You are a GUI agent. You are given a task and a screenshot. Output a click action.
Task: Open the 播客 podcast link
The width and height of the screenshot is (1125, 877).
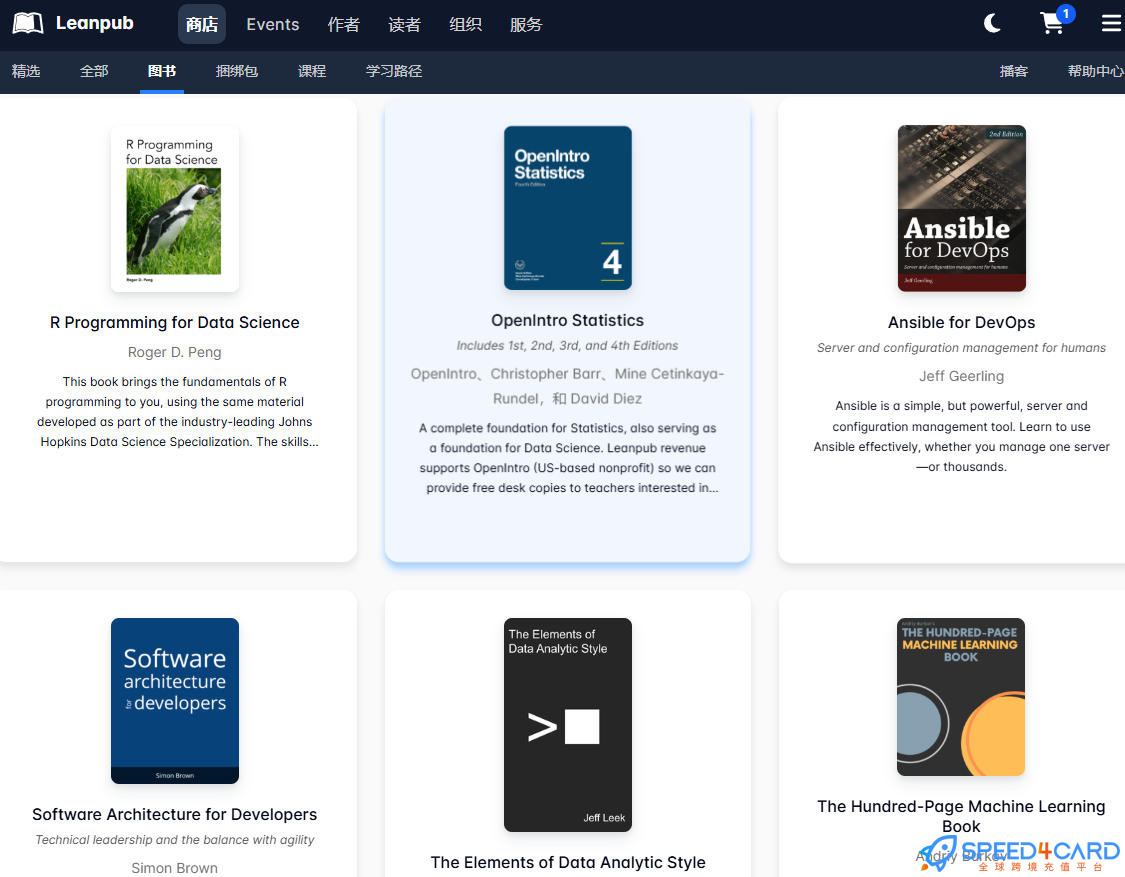point(1014,71)
